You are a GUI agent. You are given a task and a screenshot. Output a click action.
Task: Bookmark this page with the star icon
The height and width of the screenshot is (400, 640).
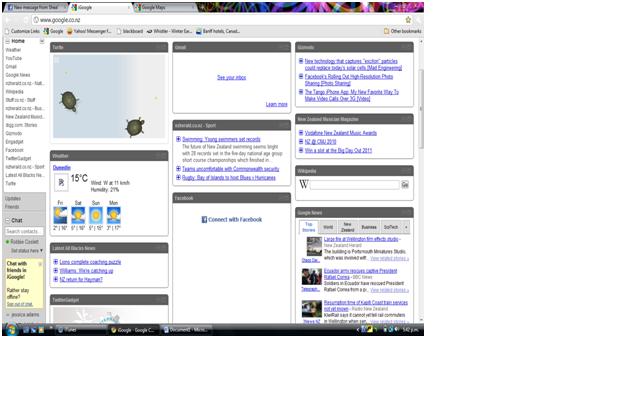(408, 20)
